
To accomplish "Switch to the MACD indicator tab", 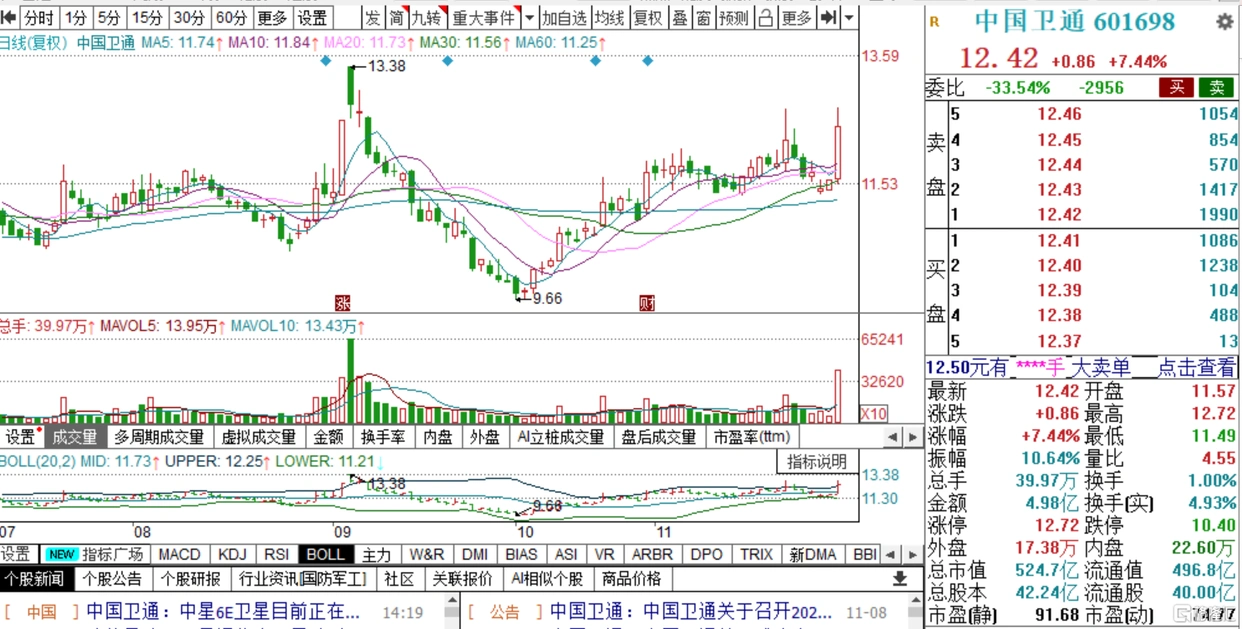I will coord(179,554).
